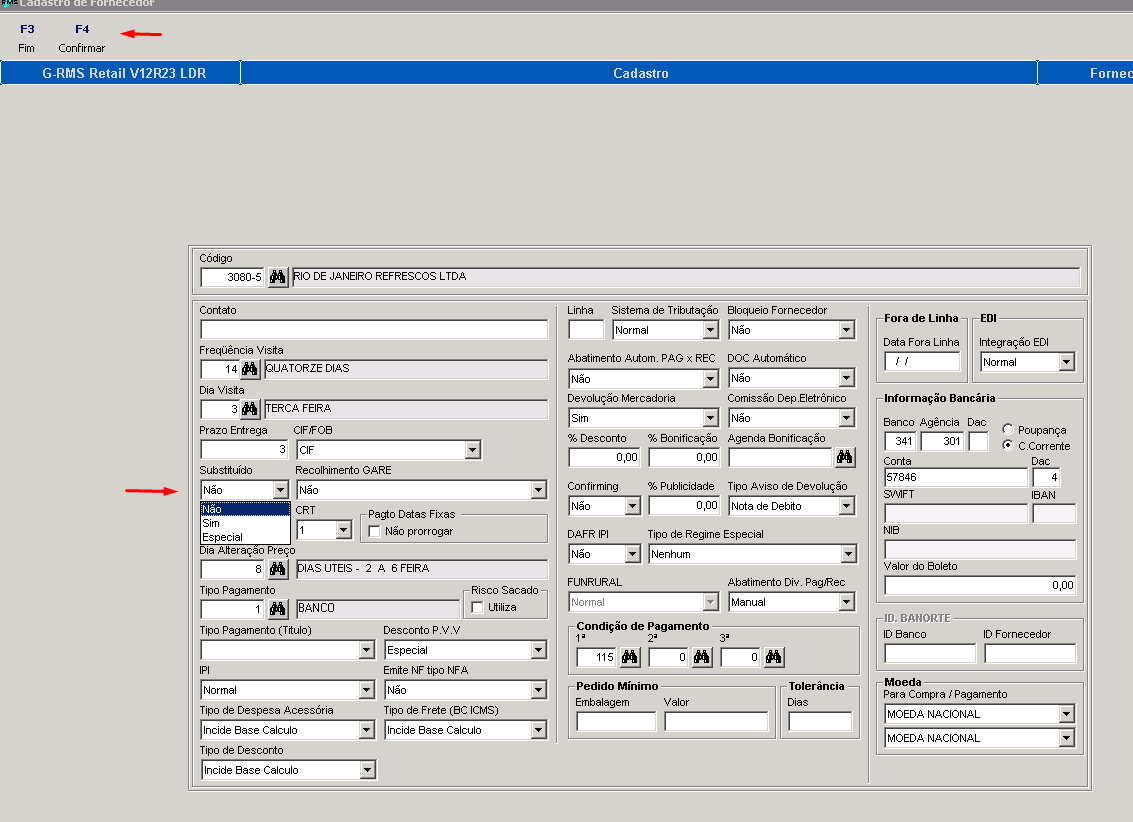Screen dimensions: 1133x822
Task: Open the CRT dropdown
Action: click(344, 530)
